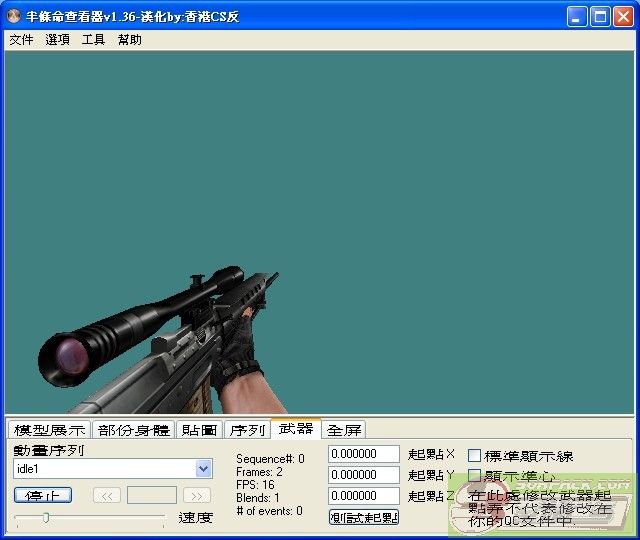640x540 pixels.
Task: Click the '# of events: 0' text
Action: pyautogui.click(x=269, y=511)
